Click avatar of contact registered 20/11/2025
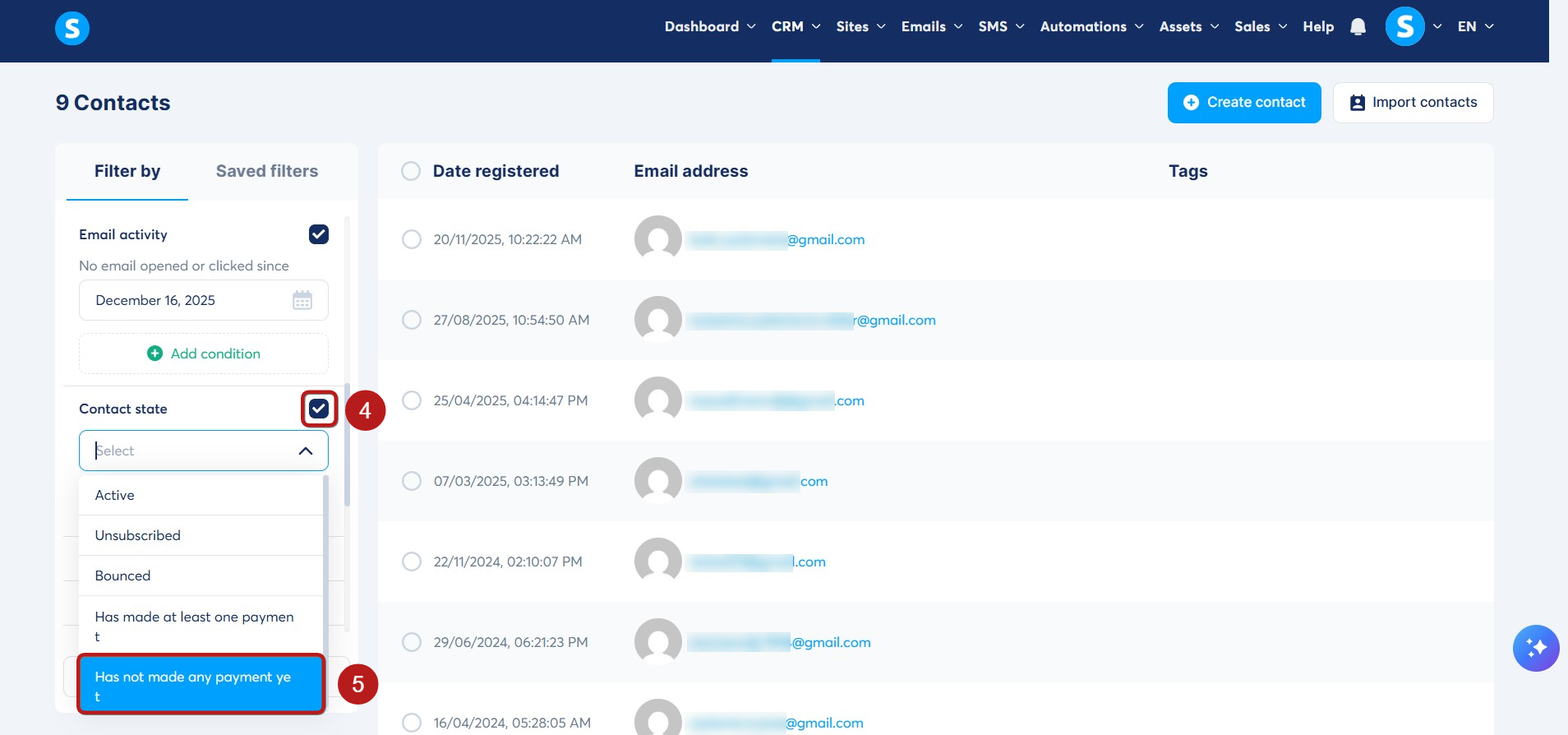This screenshot has width=1568, height=735. click(658, 239)
